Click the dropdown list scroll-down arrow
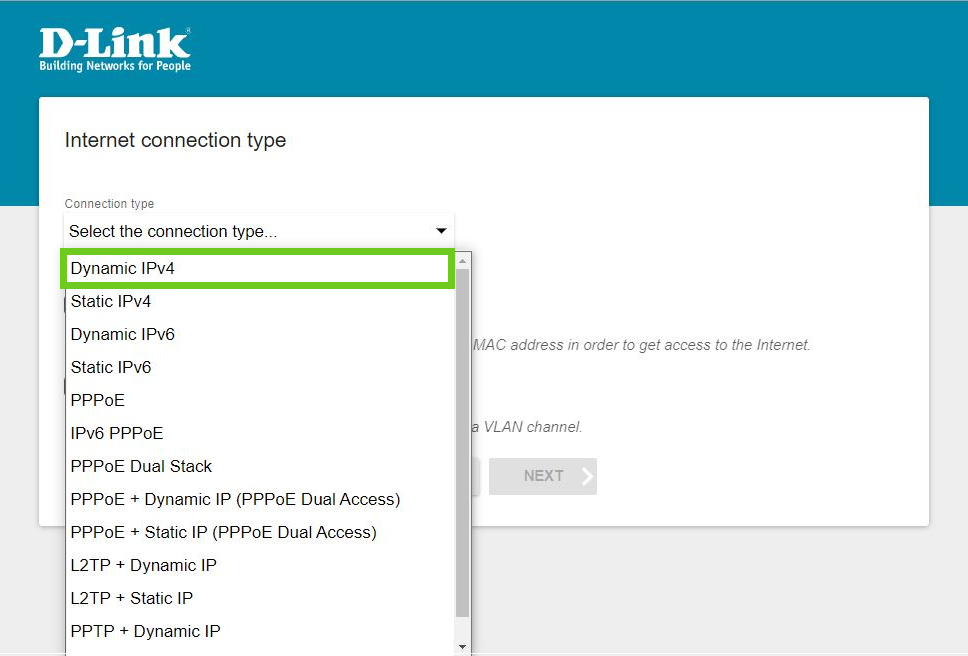968x656 pixels. coord(462,647)
